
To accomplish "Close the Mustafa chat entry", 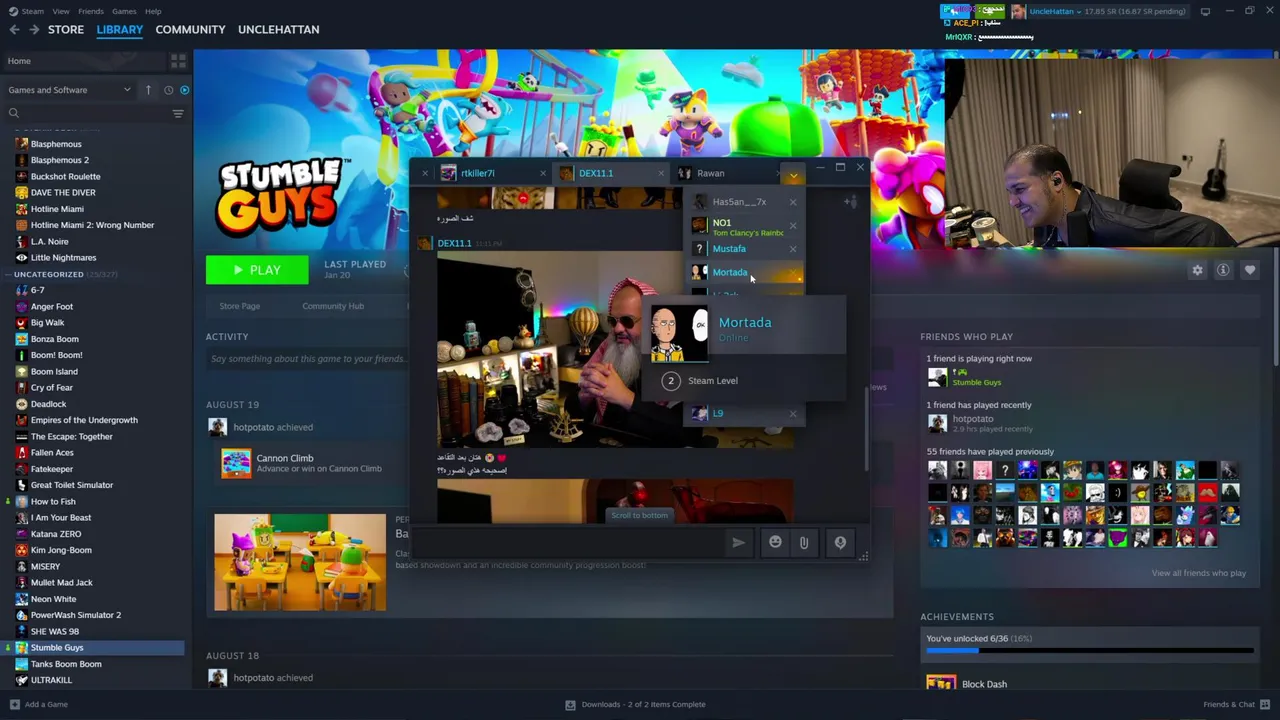I will coord(793,249).
